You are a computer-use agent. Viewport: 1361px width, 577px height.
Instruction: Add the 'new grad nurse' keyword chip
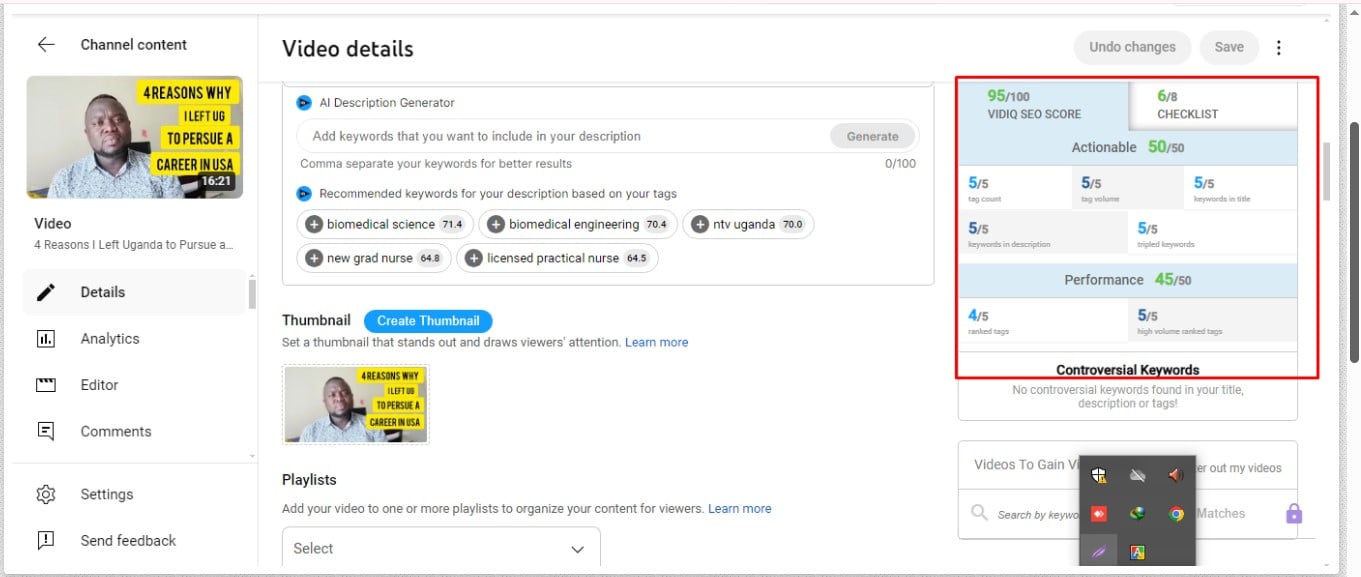[x=313, y=258]
